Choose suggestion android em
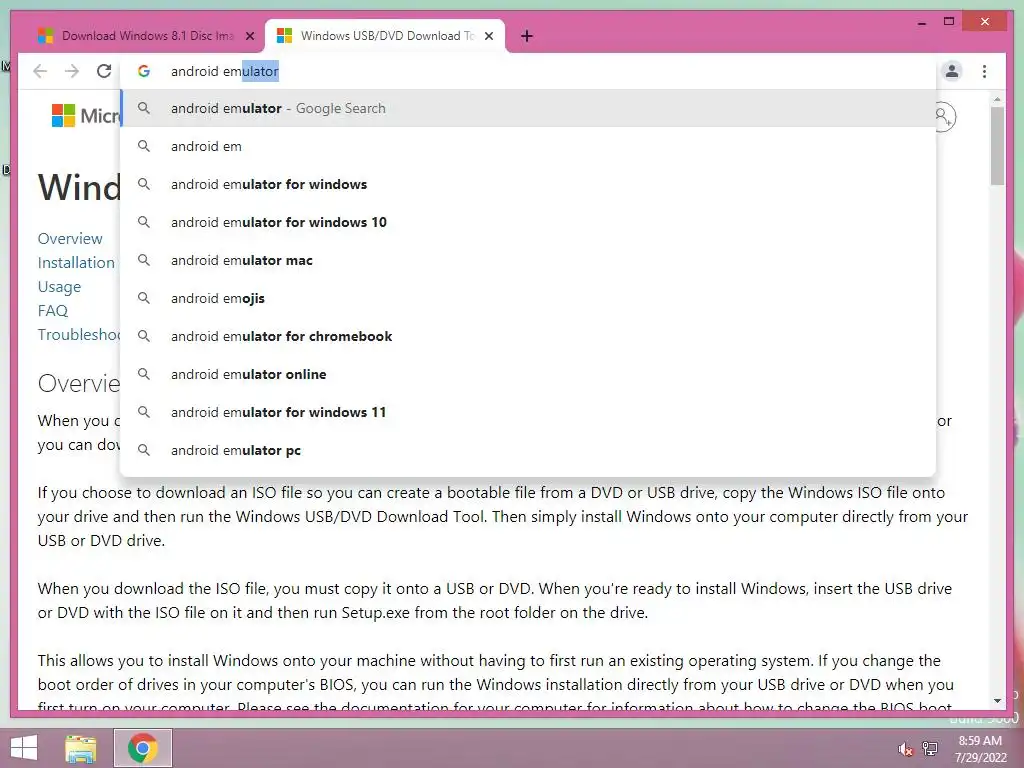Screen dimensions: 1024x768 click(x=528, y=146)
